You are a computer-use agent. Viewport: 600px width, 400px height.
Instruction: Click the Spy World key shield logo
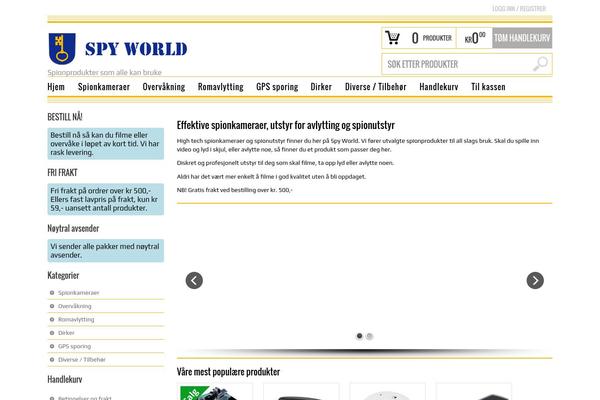click(62, 49)
